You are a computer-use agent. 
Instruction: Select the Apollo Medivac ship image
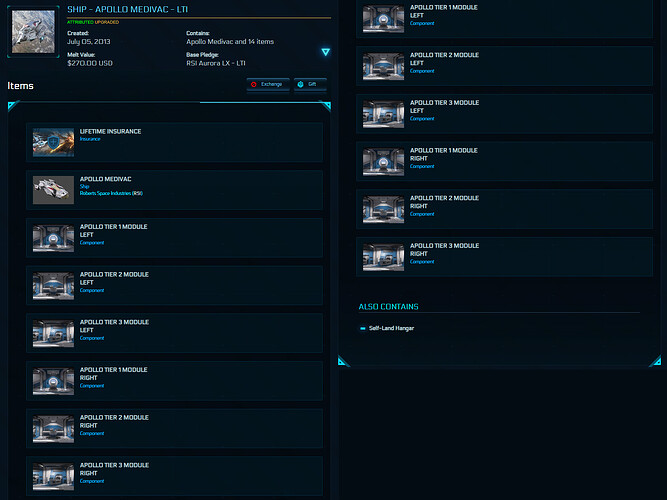(53, 190)
